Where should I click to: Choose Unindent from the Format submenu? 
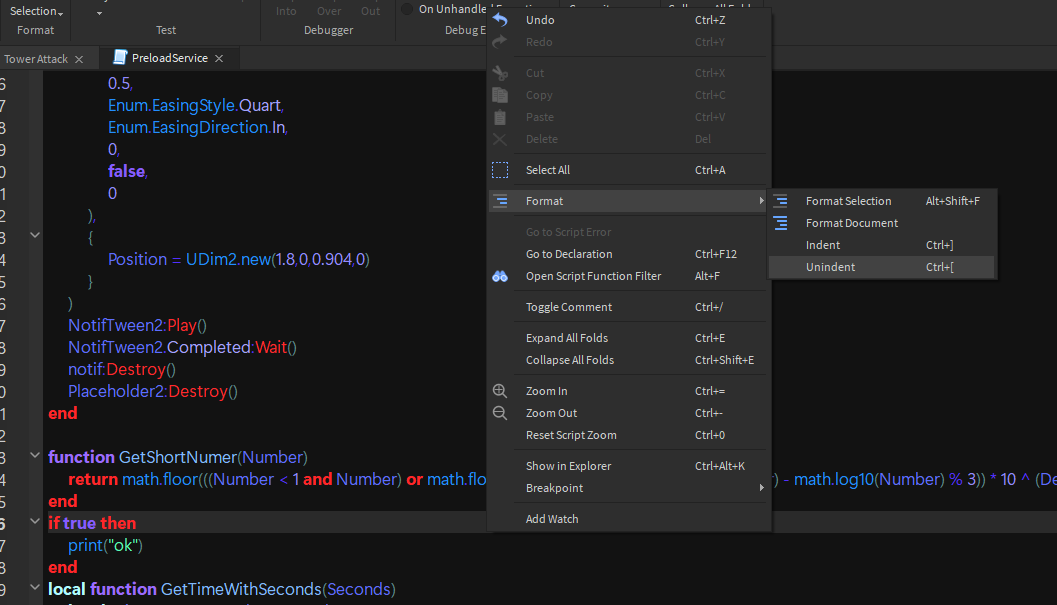tap(831, 267)
